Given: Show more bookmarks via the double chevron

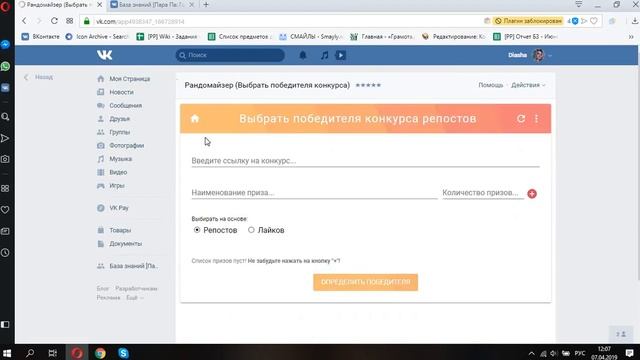Looking at the screenshot, I should pyautogui.click(x=631, y=36).
